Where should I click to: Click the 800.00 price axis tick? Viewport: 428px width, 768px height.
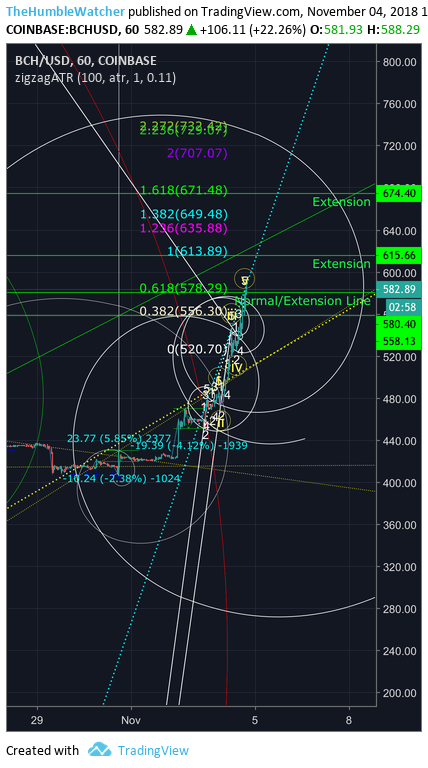[401, 62]
